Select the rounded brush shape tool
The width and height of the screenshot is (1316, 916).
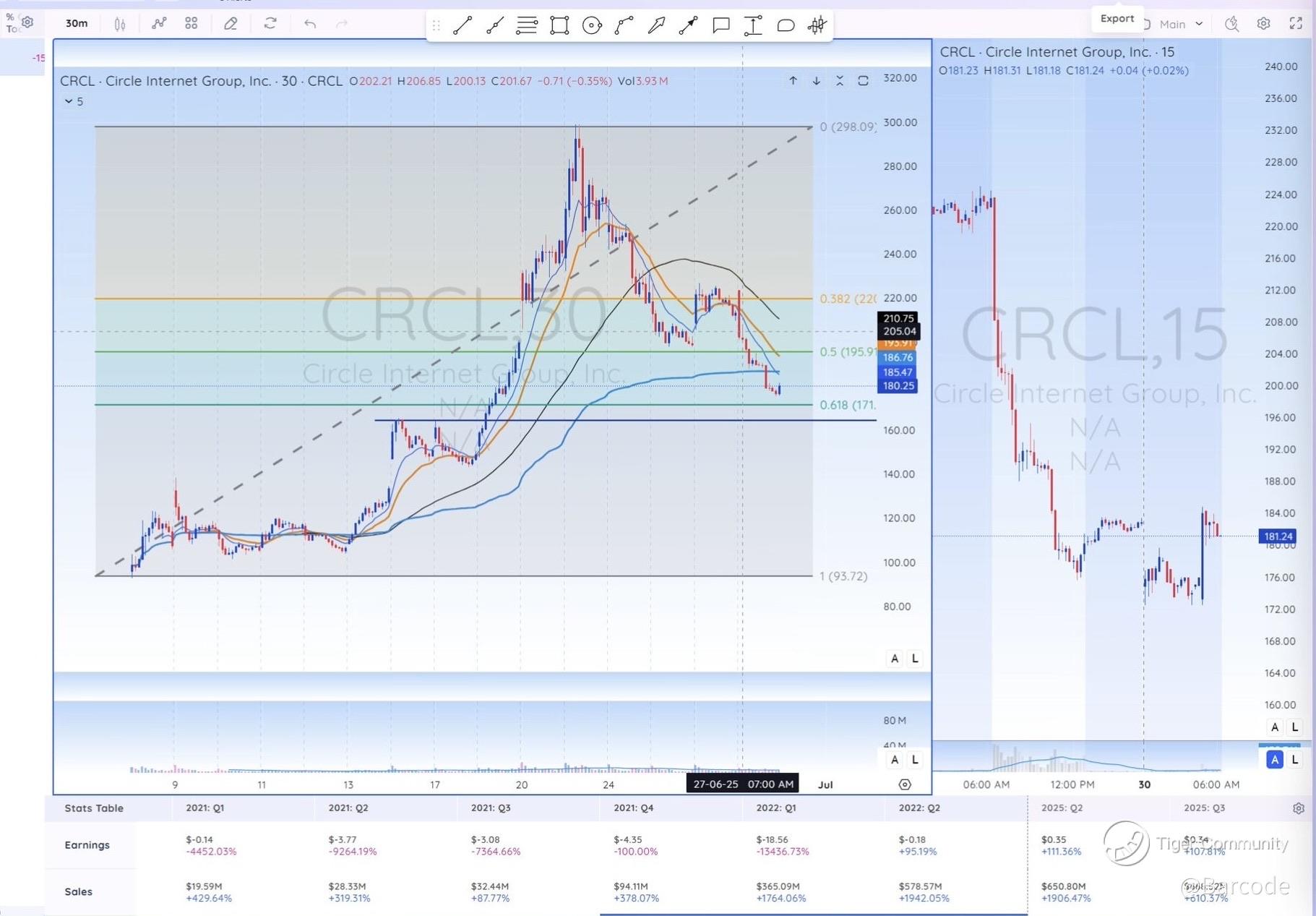786,26
